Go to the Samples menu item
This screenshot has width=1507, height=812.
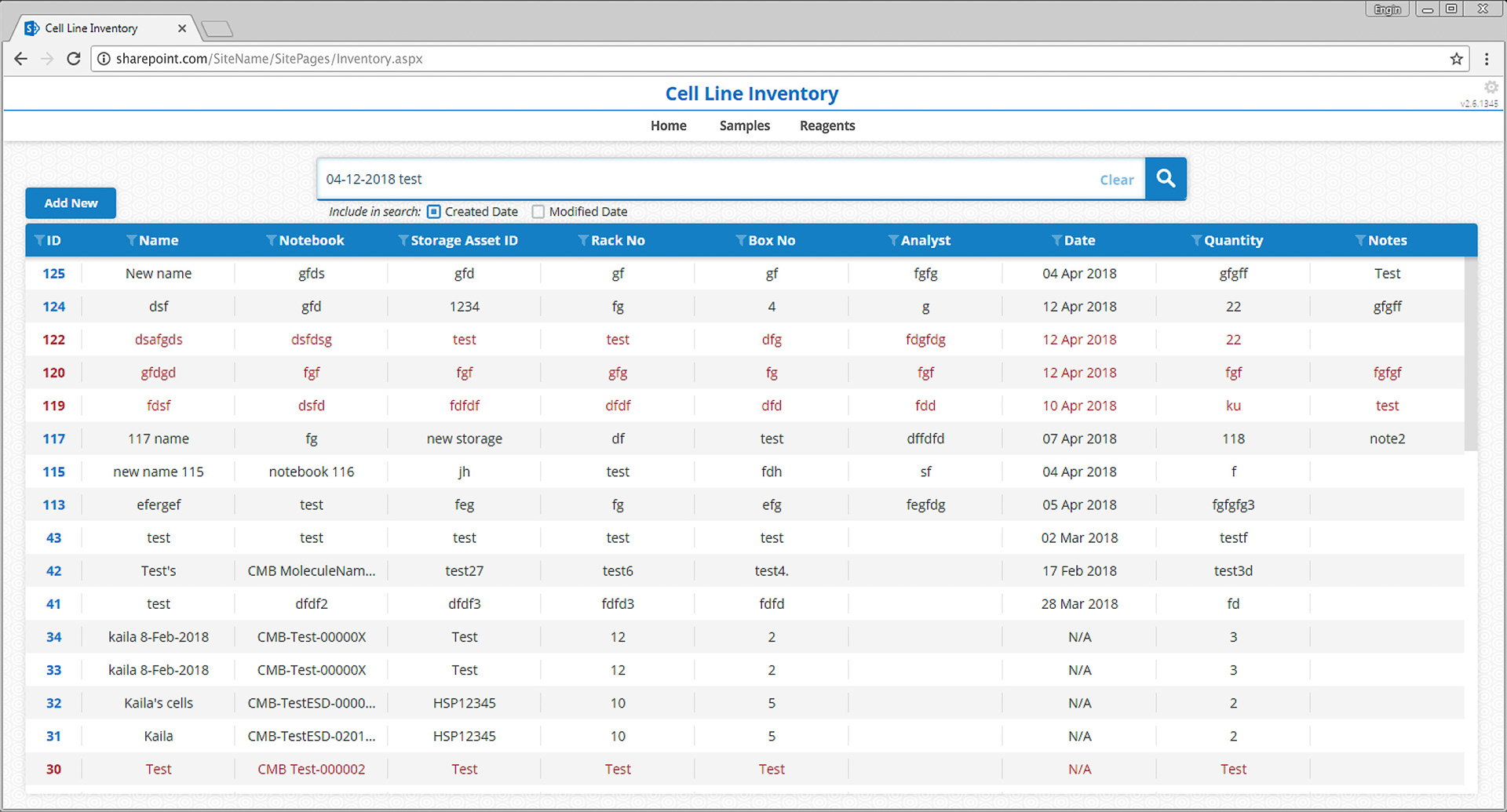pos(744,126)
